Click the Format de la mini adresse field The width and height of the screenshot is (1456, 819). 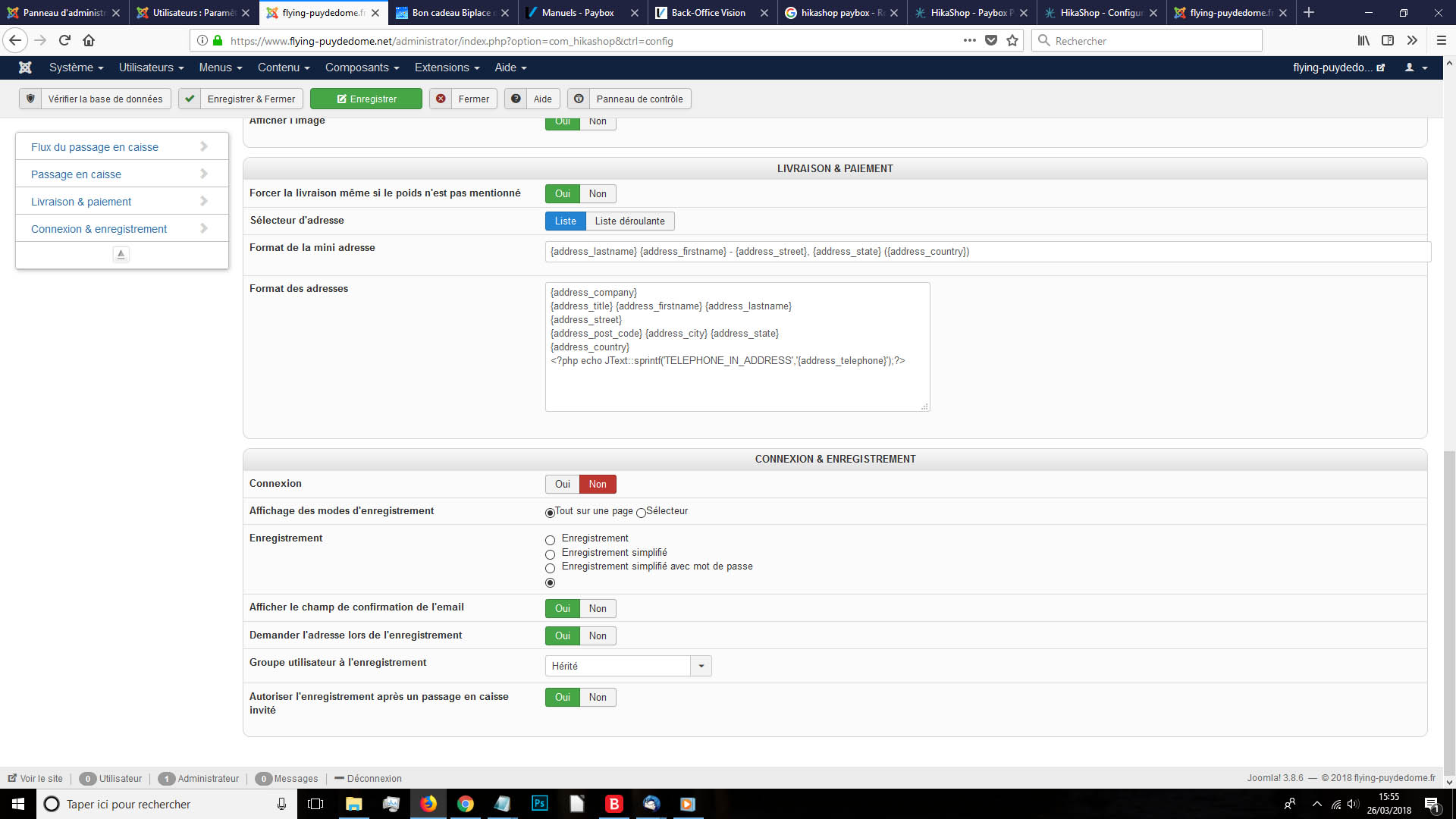[x=987, y=252]
